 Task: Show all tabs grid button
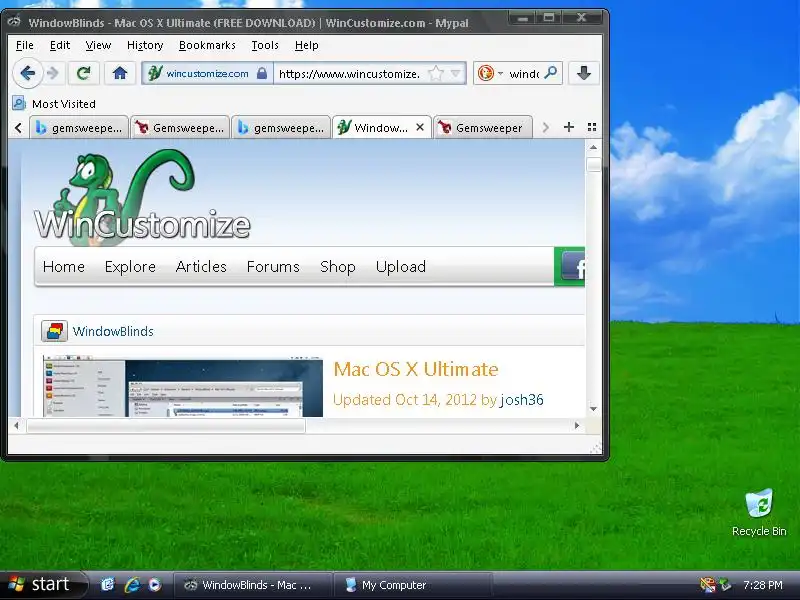(592, 127)
